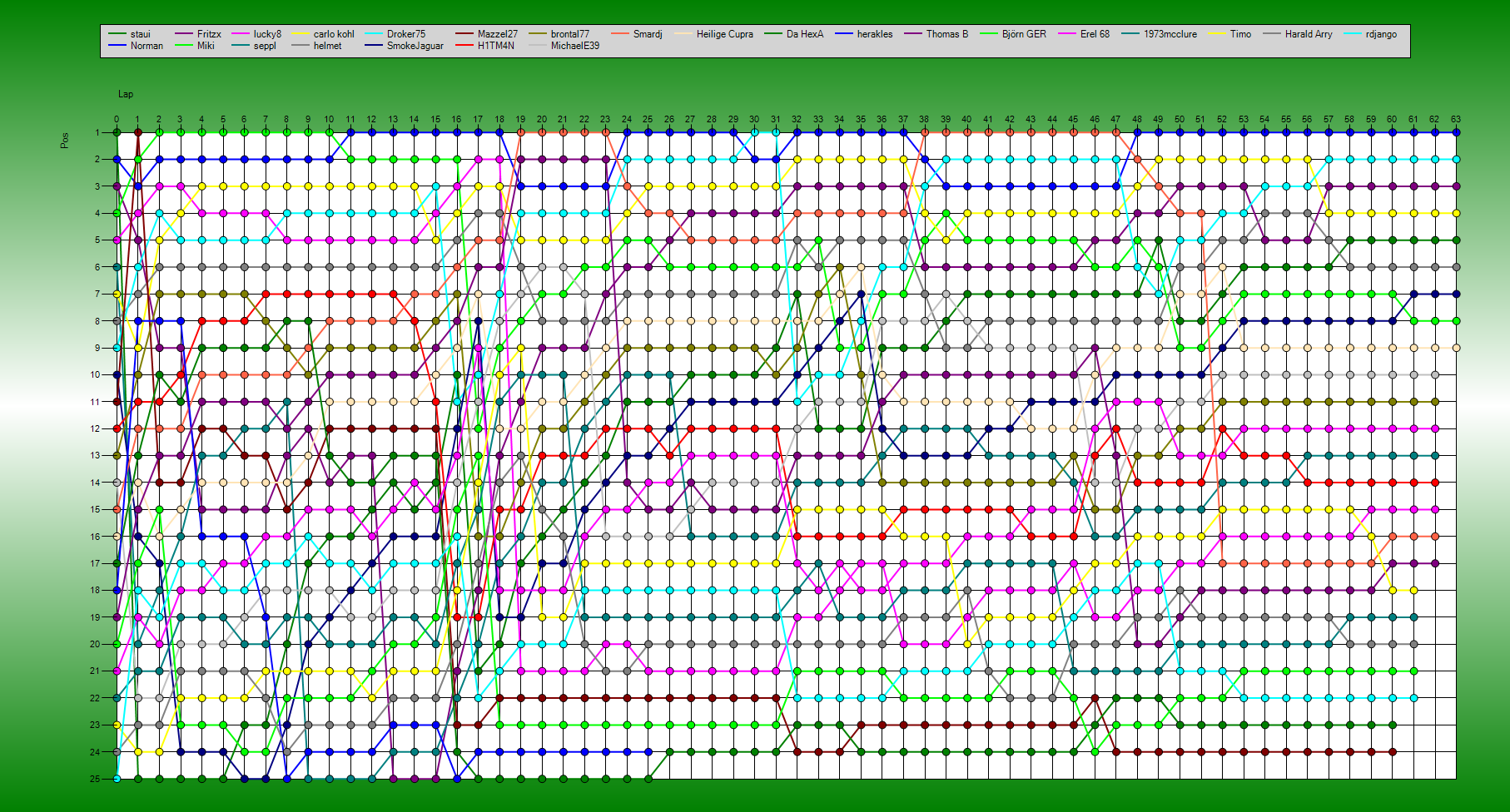Click lap number 32 on the axis
Image resolution: width=1510 pixels, height=812 pixels.
[x=797, y=119]
